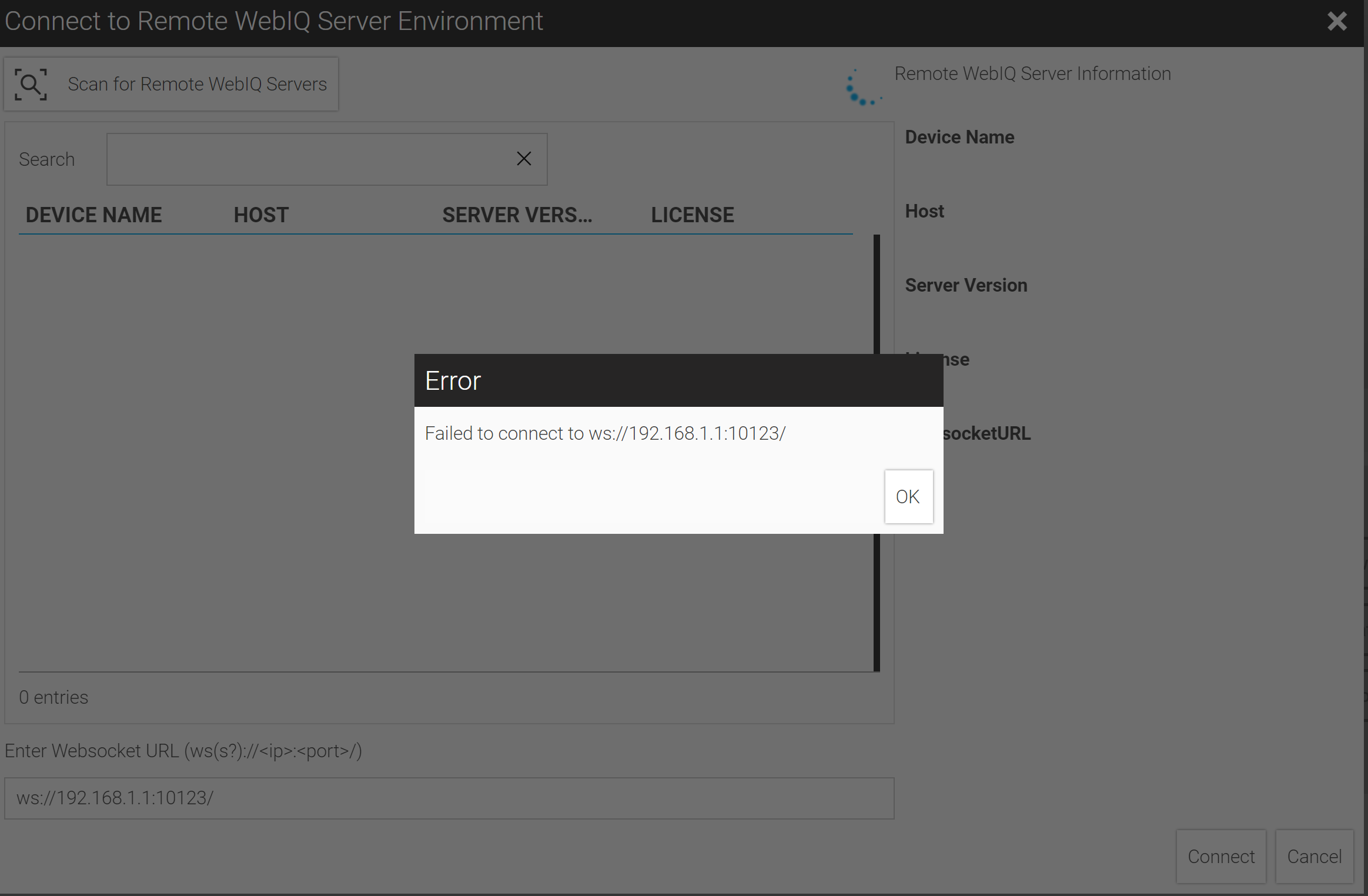Screen dimensions: 1368x896
Task: Click the Host info label
Action: tap(924, 211)
